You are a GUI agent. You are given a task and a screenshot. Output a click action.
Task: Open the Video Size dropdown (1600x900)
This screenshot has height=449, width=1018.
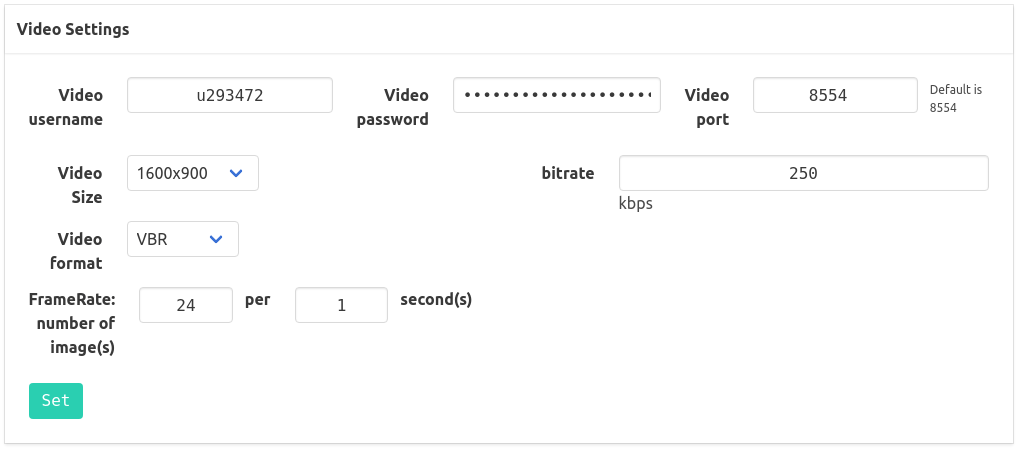[192, 173]
